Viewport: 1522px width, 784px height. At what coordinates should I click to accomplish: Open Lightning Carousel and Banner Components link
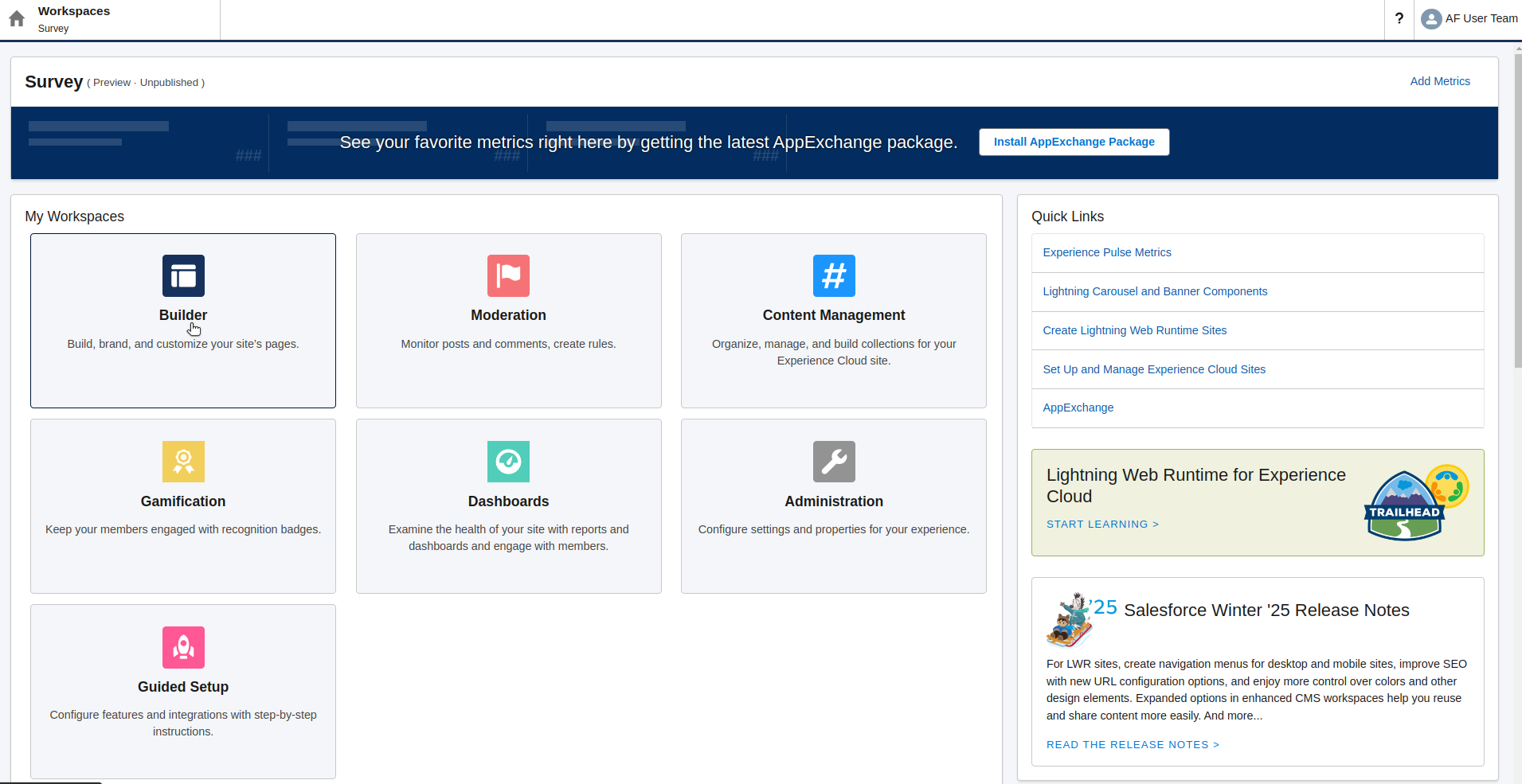[x=1154, y=291]
